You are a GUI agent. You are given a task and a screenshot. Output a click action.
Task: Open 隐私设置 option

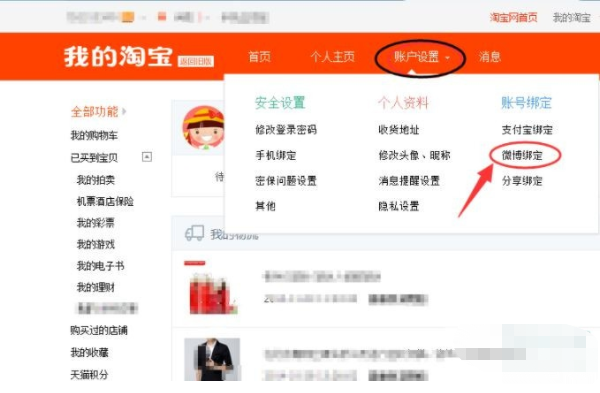[x=399, y=206]
